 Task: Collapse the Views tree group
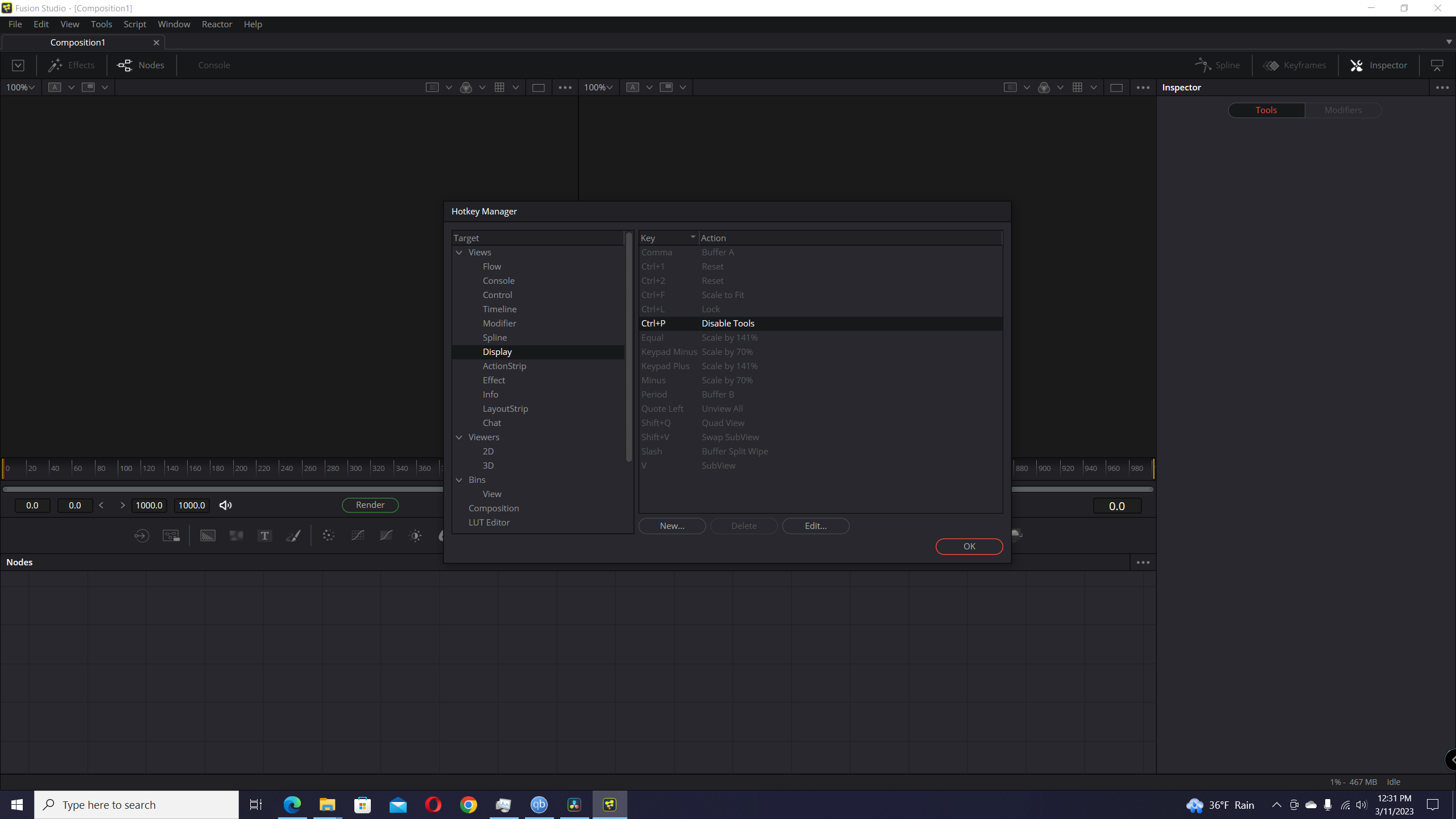pos(459,252)
